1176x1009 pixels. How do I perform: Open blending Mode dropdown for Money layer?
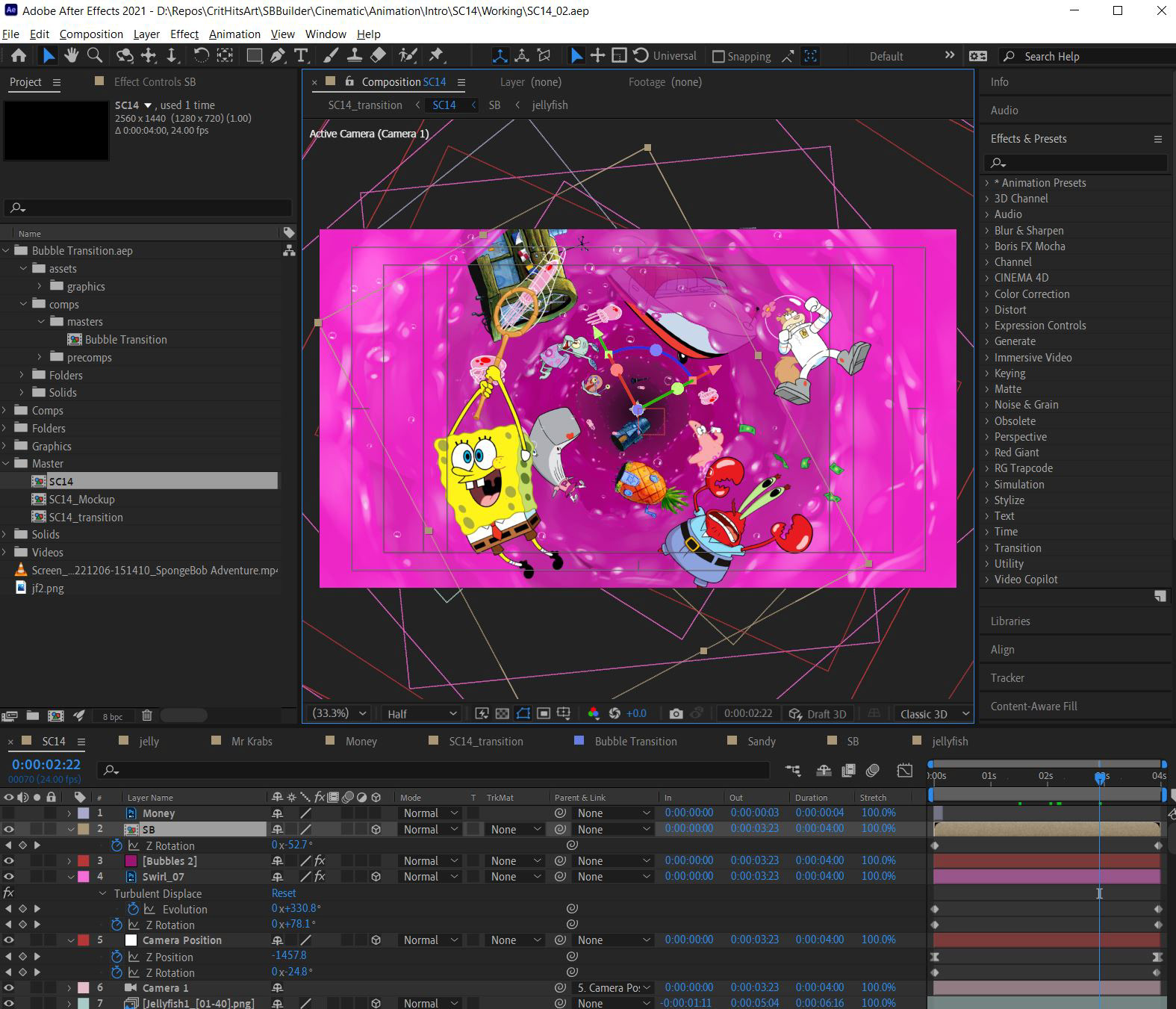coord(430,813)
